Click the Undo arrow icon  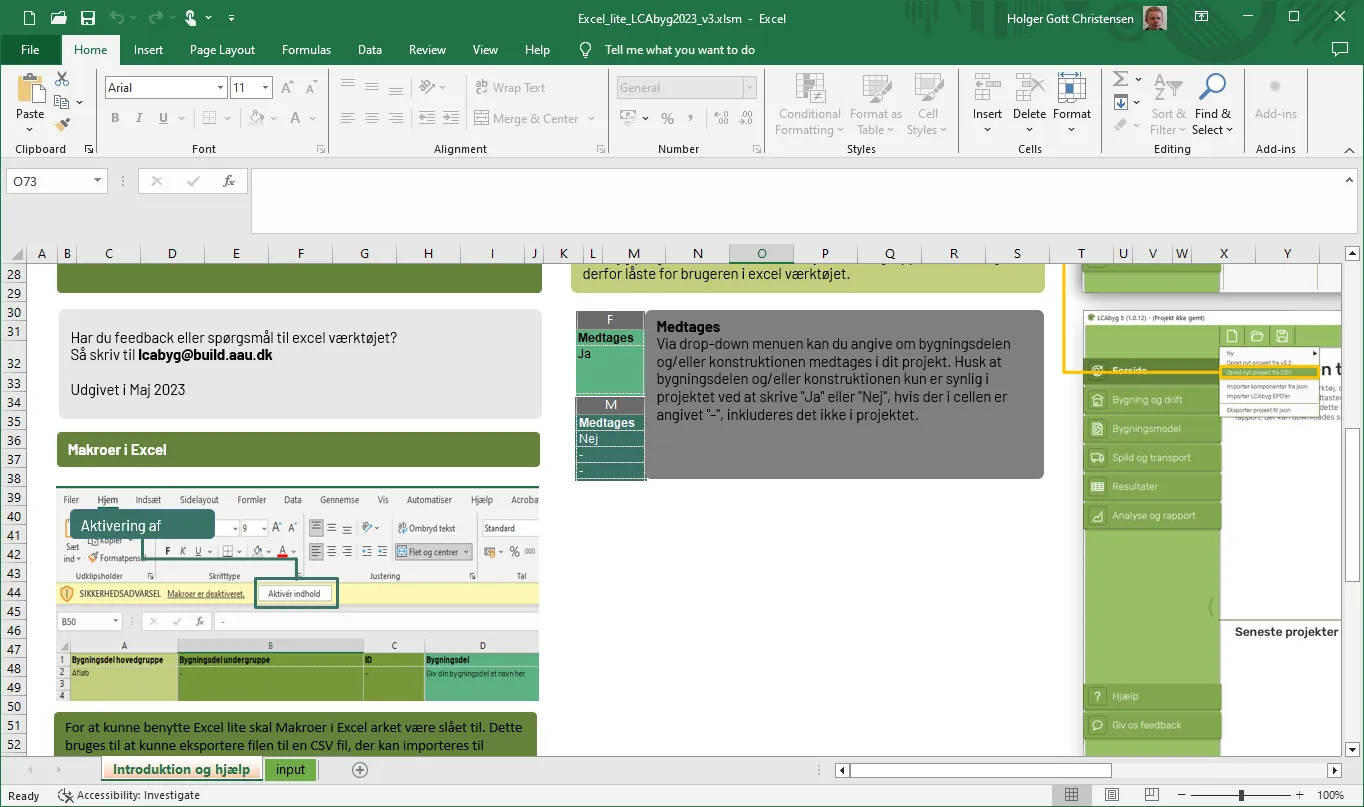click(117, 18)
